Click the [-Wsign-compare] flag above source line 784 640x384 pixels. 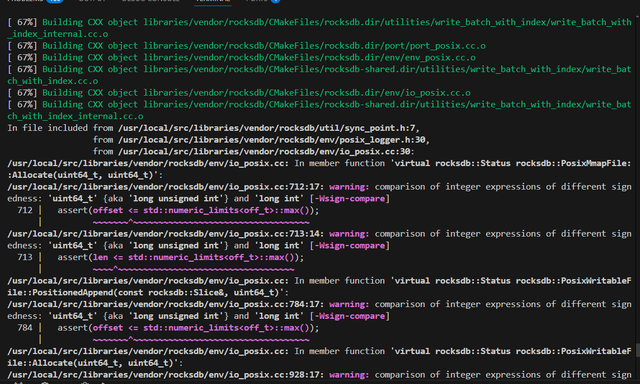pyautogui.click(x=350, y=316)
